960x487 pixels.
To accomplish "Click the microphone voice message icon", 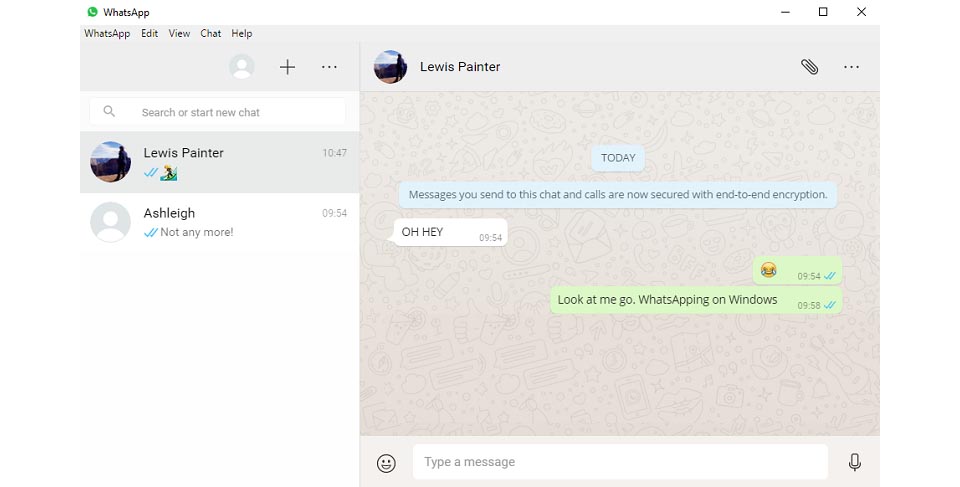I will tap(855, 462).
